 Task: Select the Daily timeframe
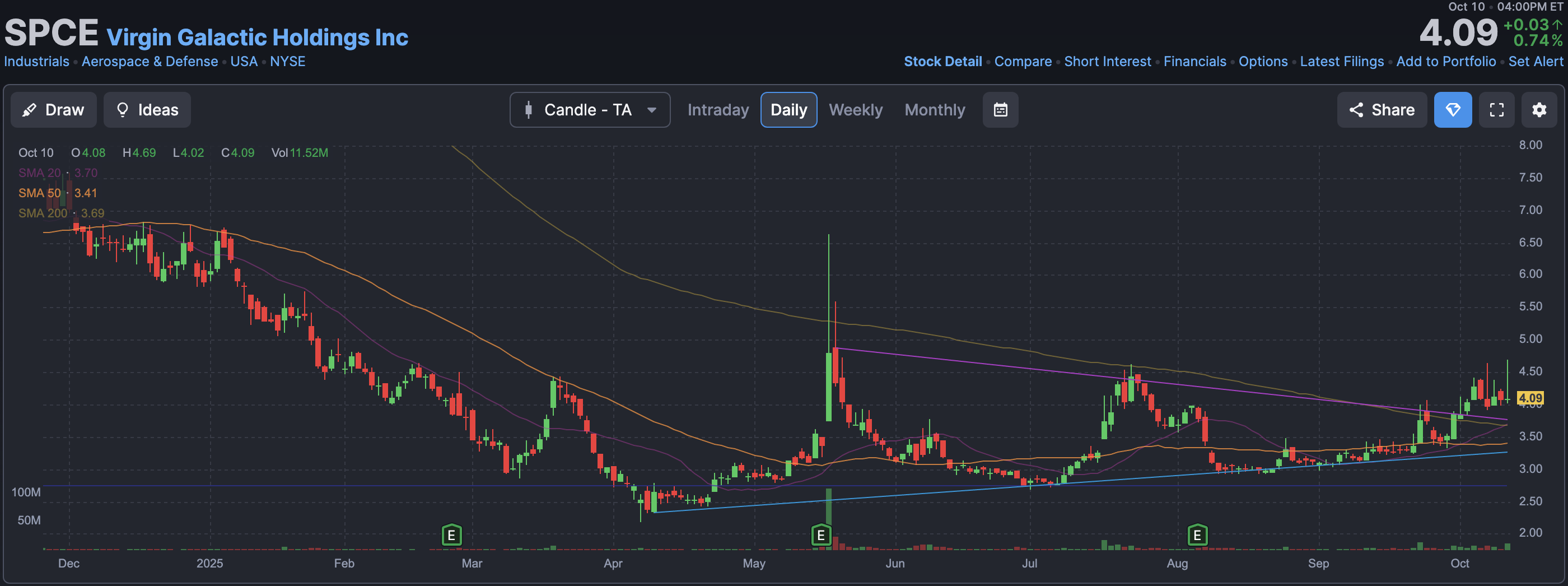pos(788,110)
